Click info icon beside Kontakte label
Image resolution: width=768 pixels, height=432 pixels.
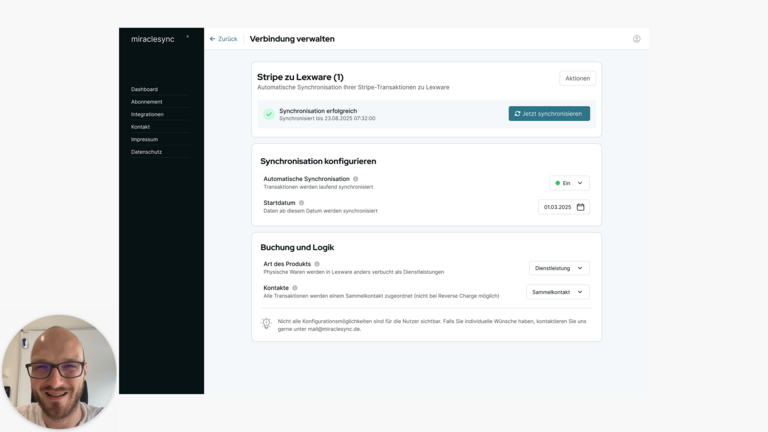pos(295,288)
